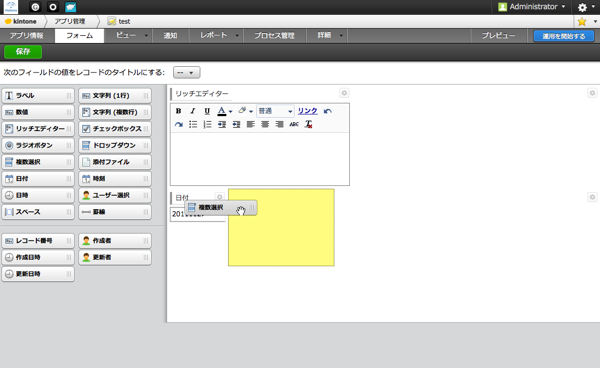
Task: Pick the 罫線 palette item
Action: 115,212
